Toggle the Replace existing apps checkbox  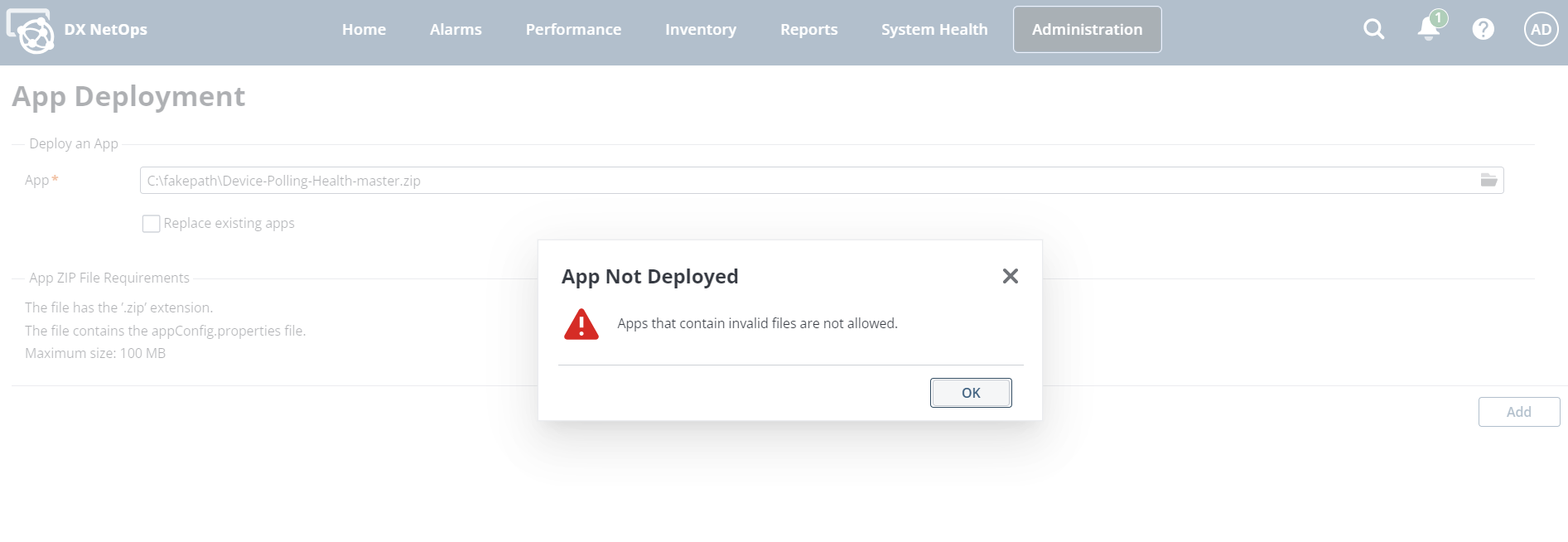tap(151, 224)
